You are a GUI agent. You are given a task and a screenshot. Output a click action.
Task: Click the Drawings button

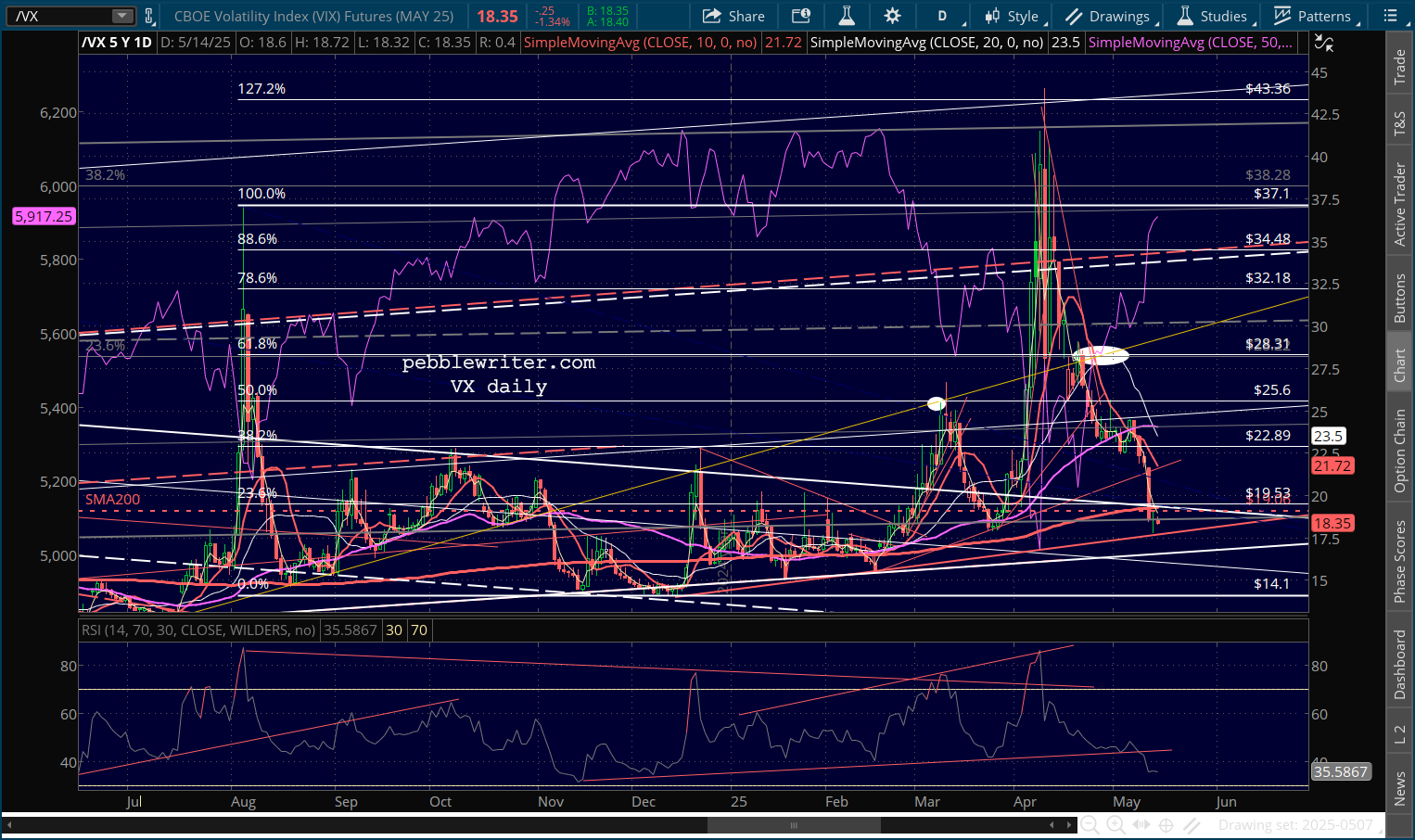(x=1109, y=16)
